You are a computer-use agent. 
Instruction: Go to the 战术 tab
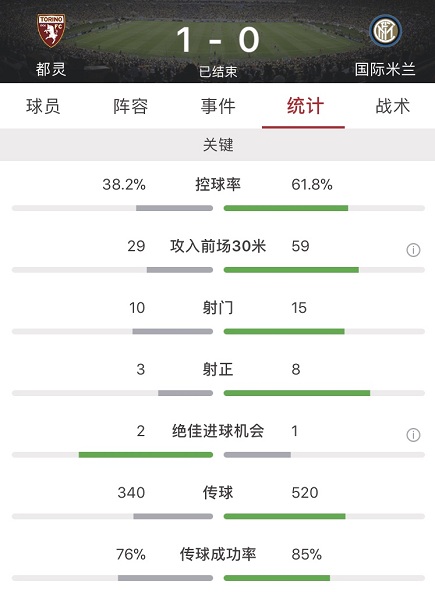[x=392, y=106]
